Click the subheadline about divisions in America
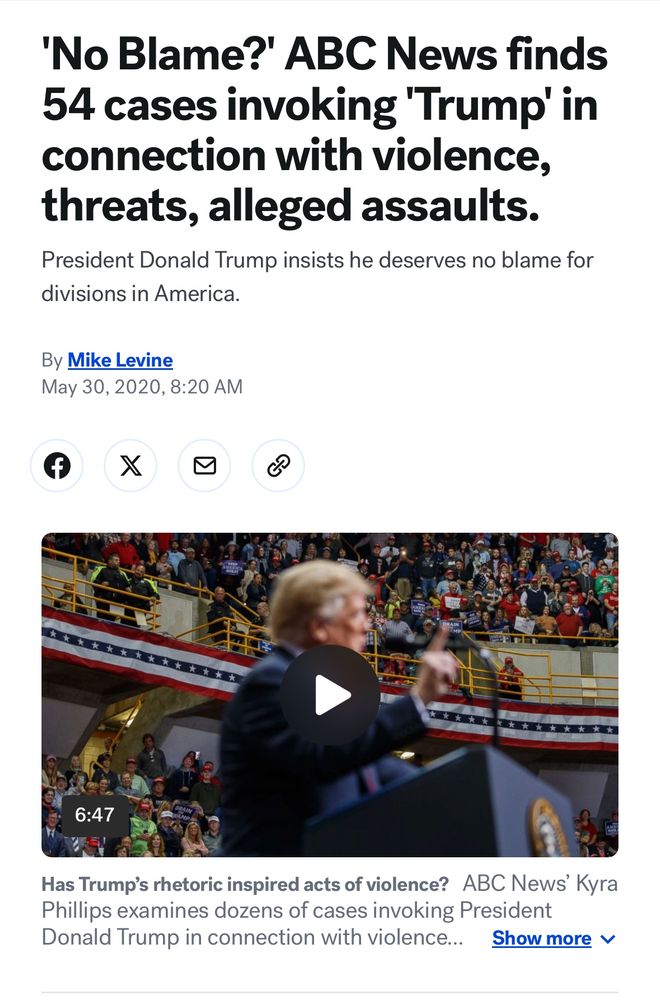The image size is (660, 1000). pyautogui.click(x=317, y=277)
